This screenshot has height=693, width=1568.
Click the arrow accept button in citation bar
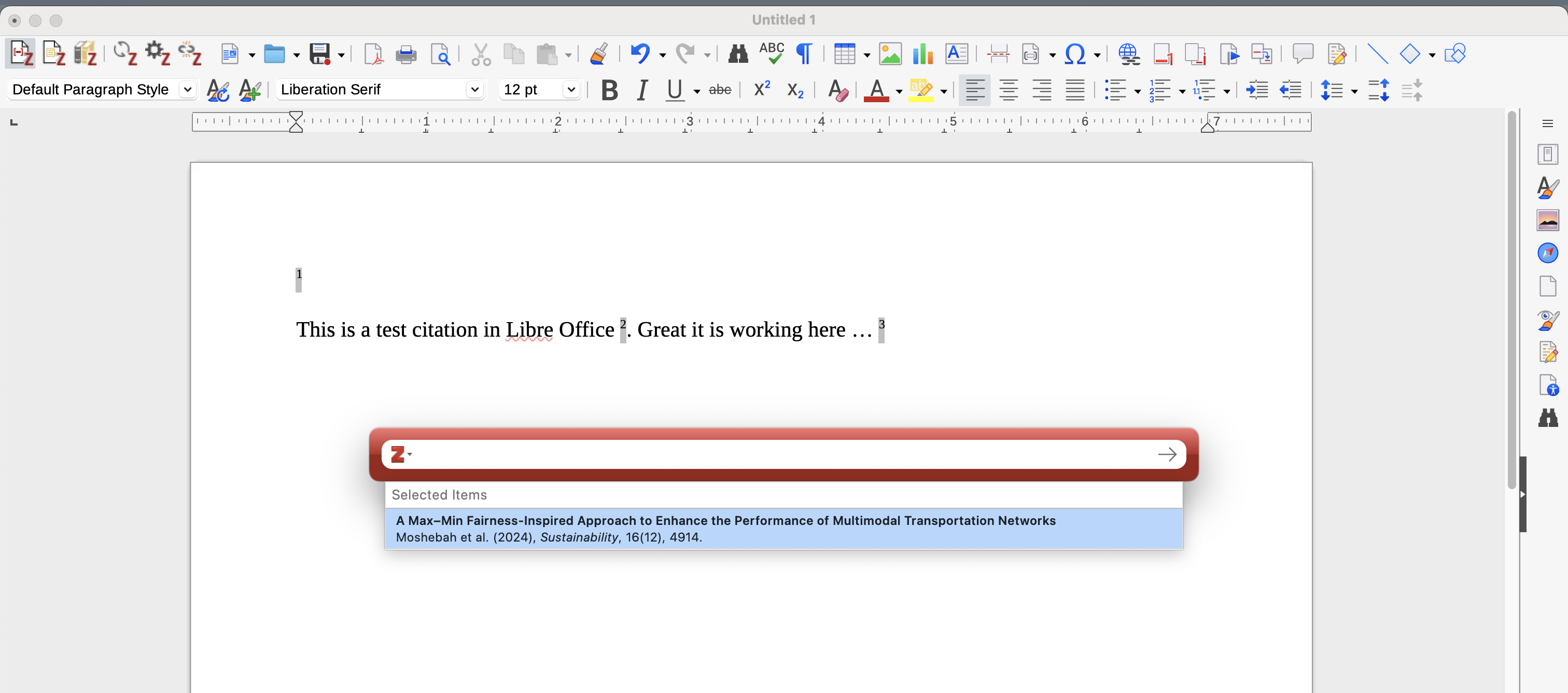[x=1167, y=454]
